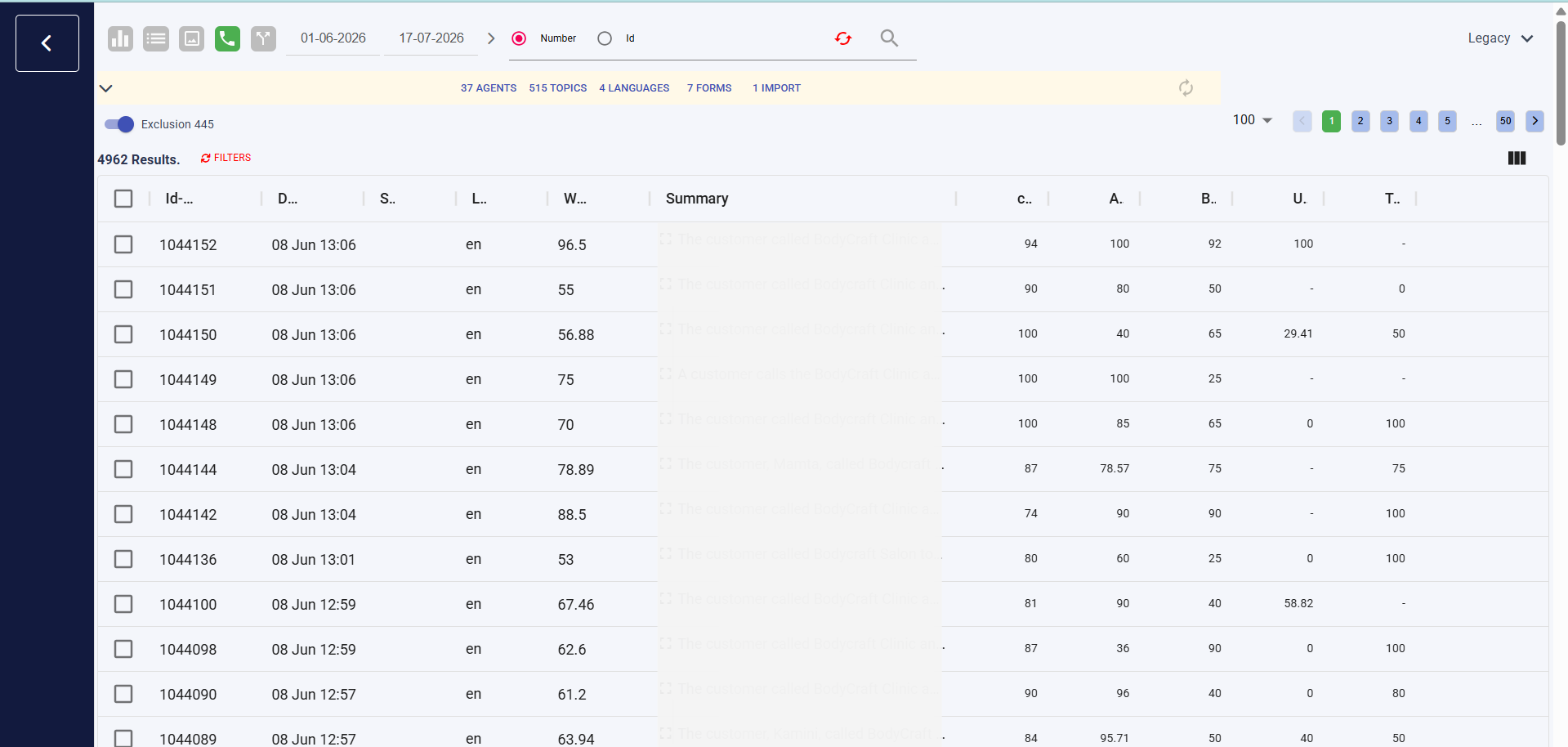
Task: Click the start date field 01-06-2026
Action: (x=333, y=38)
